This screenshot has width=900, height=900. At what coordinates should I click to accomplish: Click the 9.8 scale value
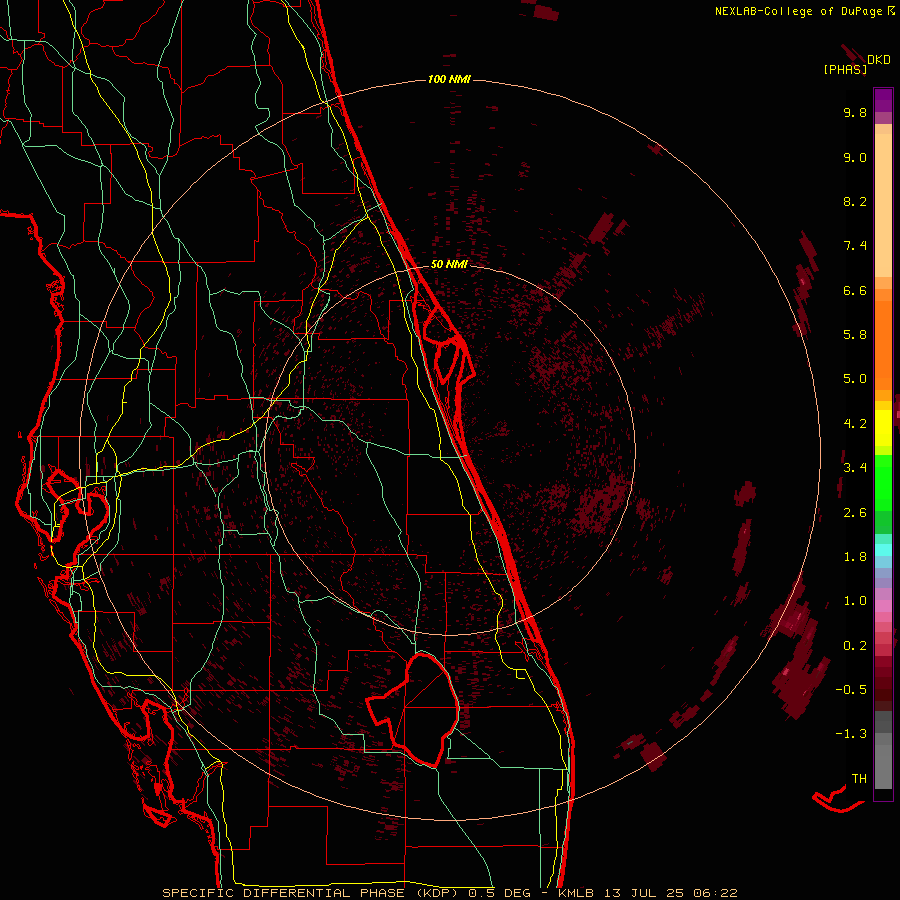point(855,112)
